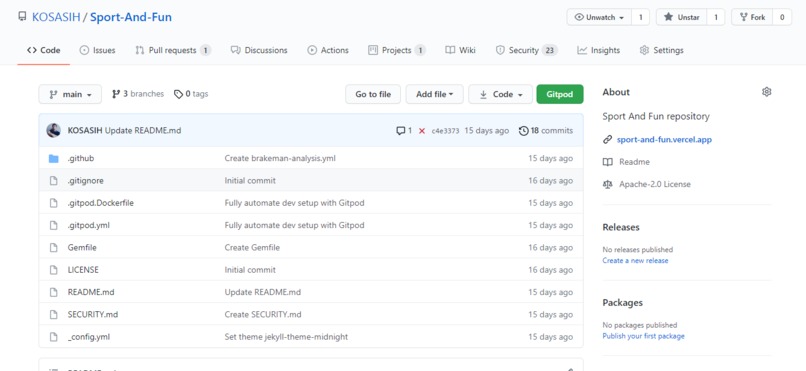Image resolution: width=806 pixels, height=371 pixels.
Task: Open the Issues tab
Action: 98,50
